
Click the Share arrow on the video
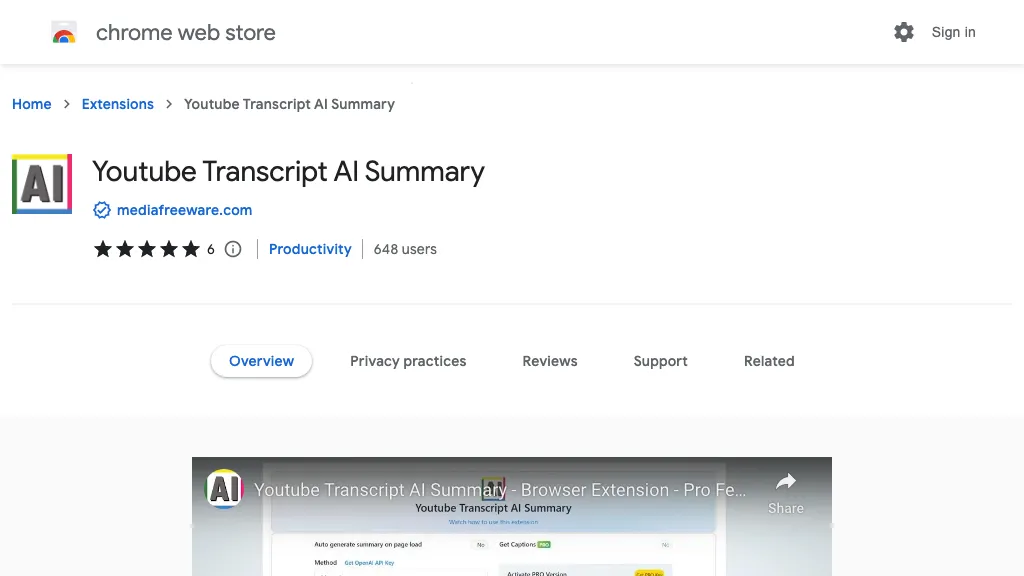(x=786, y=482)
